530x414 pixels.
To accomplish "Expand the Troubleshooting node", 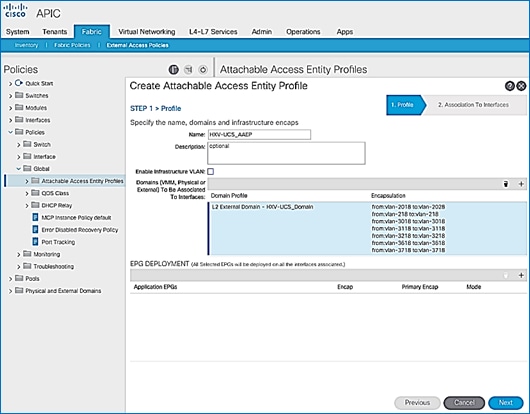I will click(x=19, y=267).
